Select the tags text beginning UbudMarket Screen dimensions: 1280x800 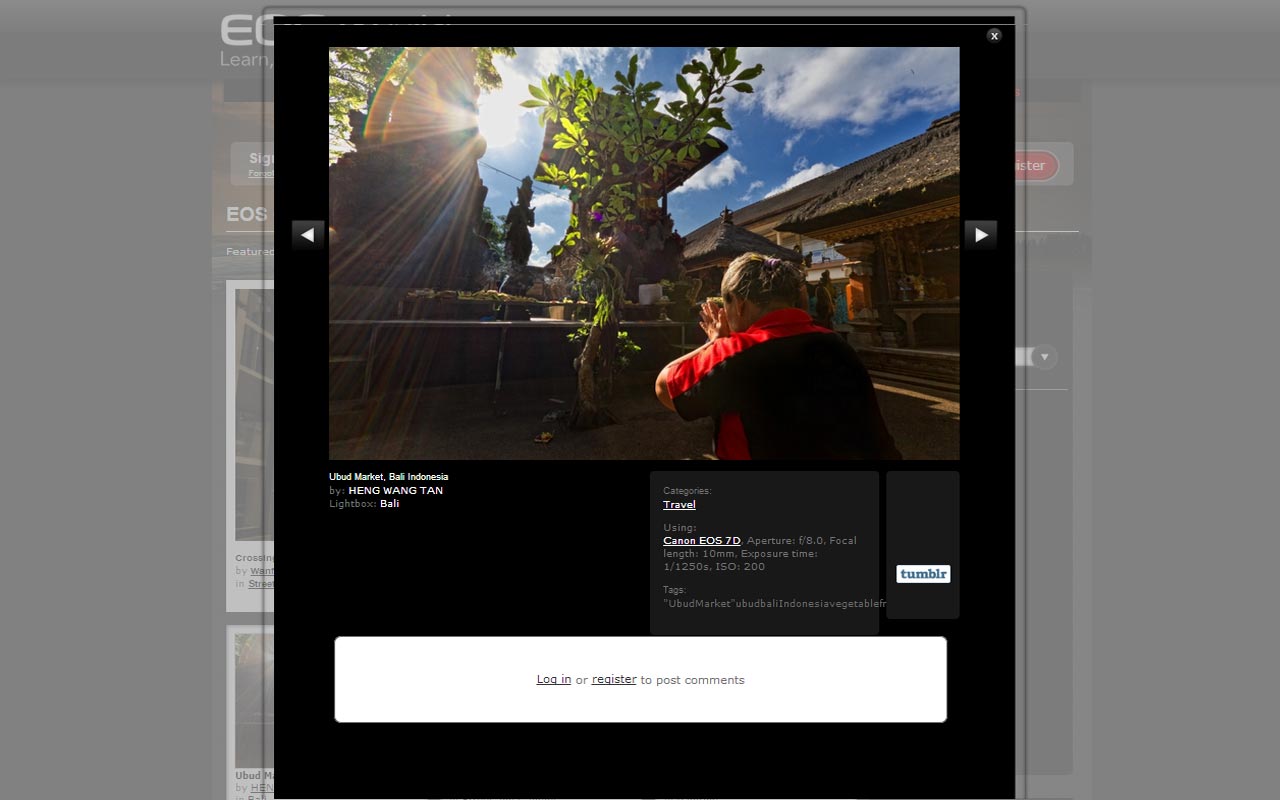click(x=774, y=604)
